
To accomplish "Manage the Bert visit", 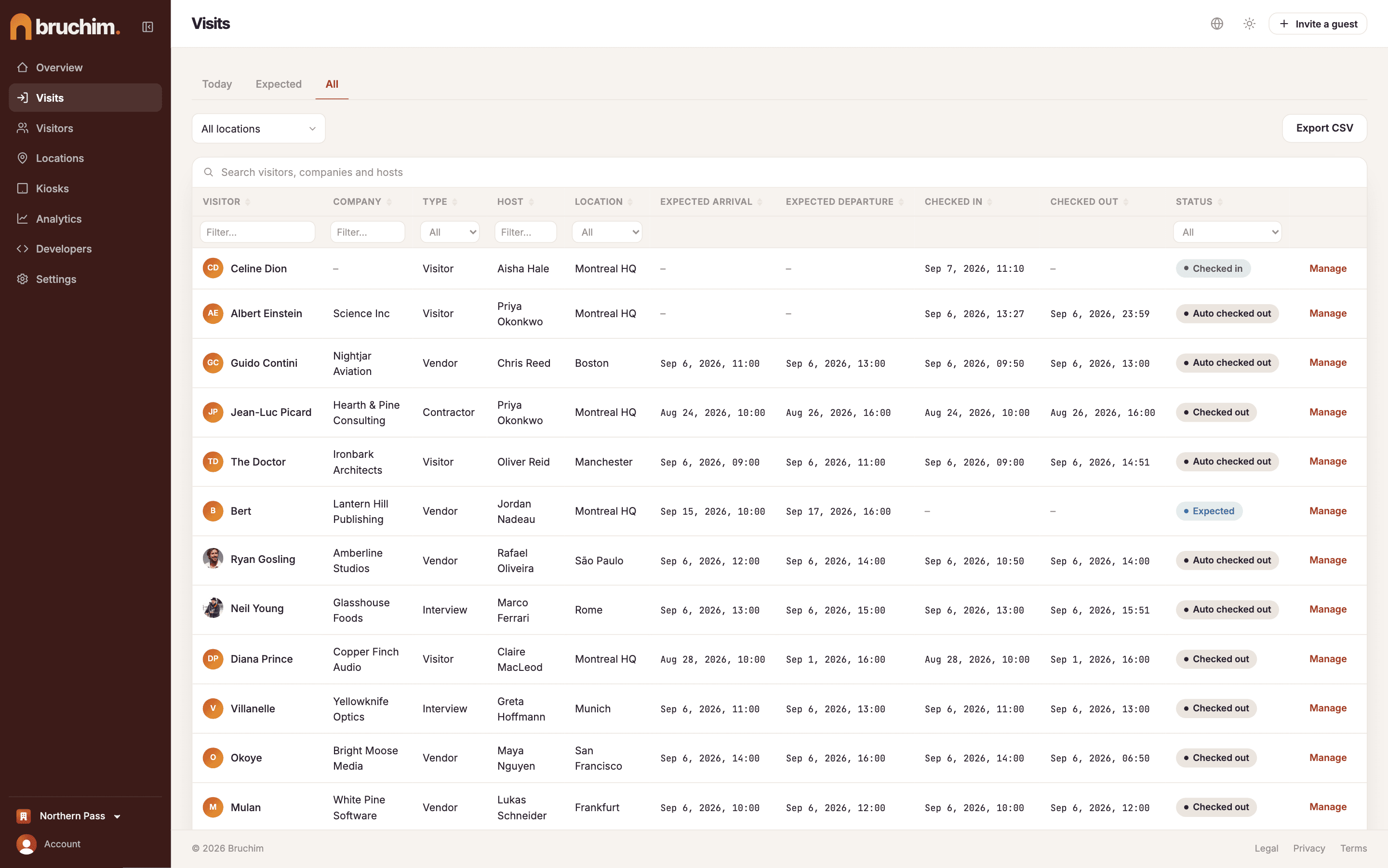I will click(1328, 510).
